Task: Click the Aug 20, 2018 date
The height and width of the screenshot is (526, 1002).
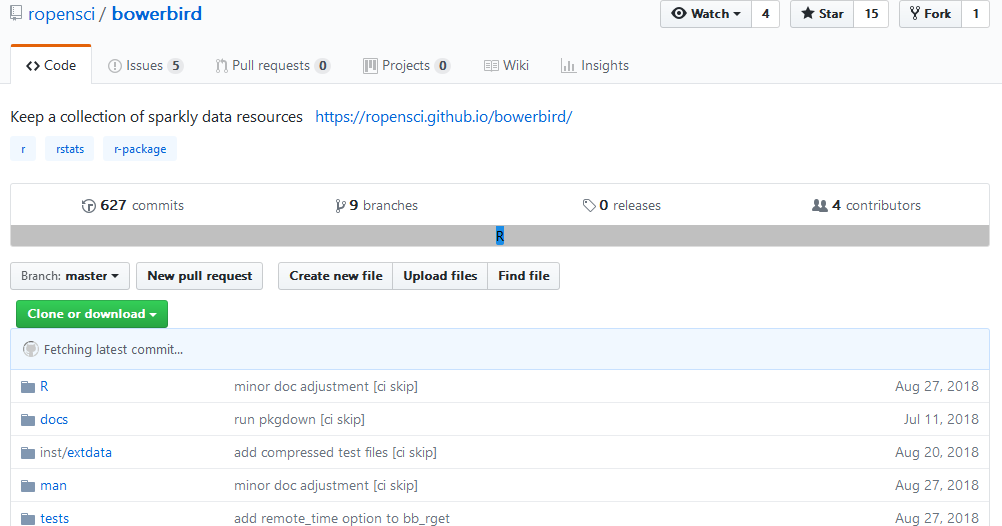Action: coord(937,453)
